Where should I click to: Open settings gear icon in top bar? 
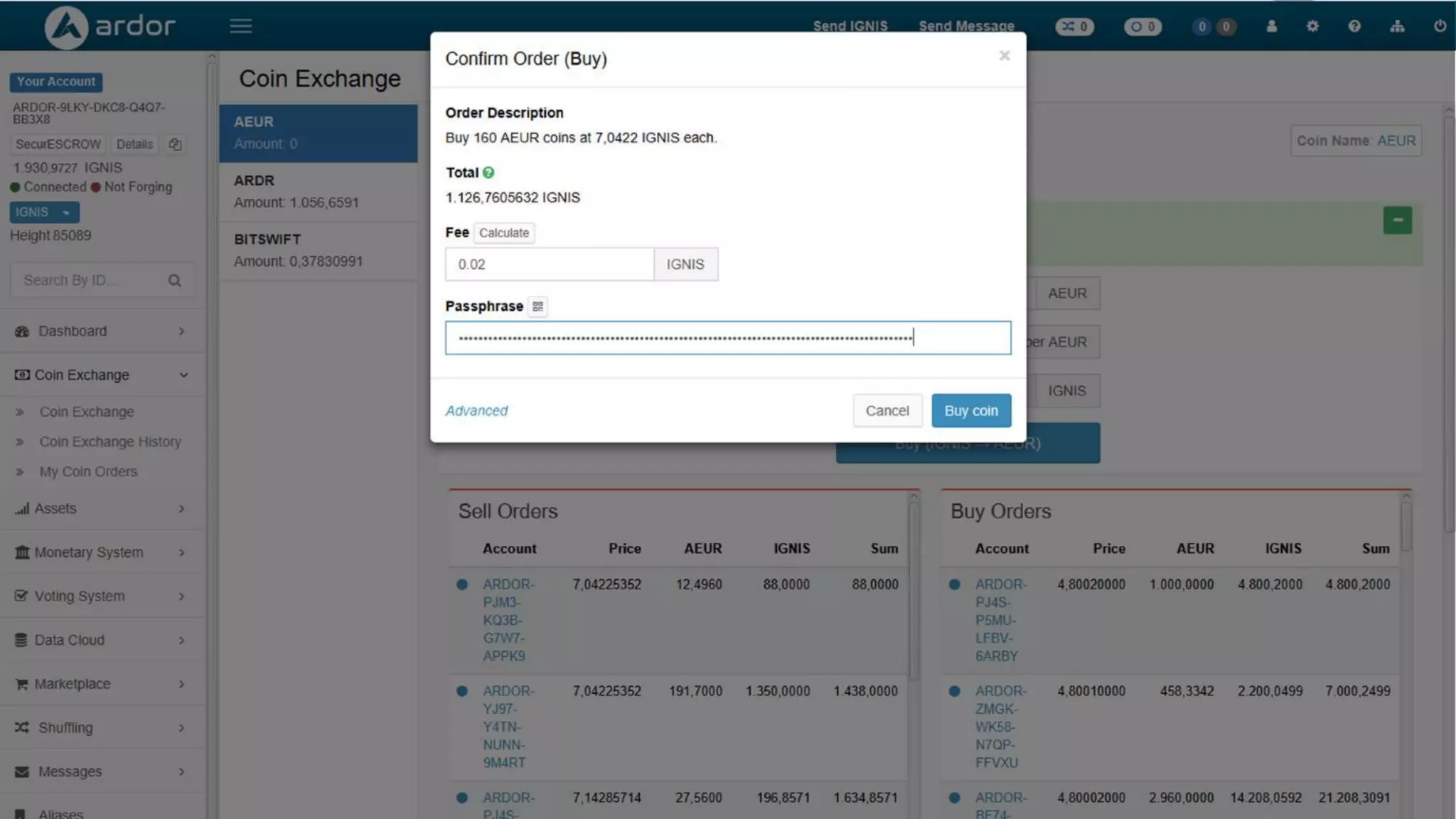(x=1312, y=26)
